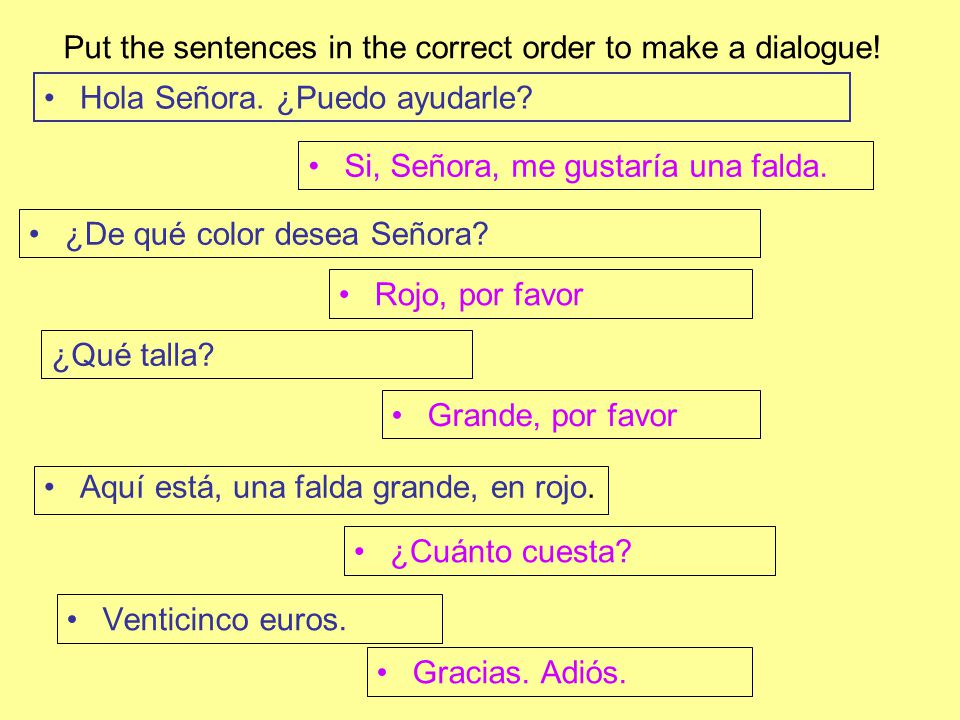
Task: Click the pink bullet before 'Grande'
Action: click(397, 415)
